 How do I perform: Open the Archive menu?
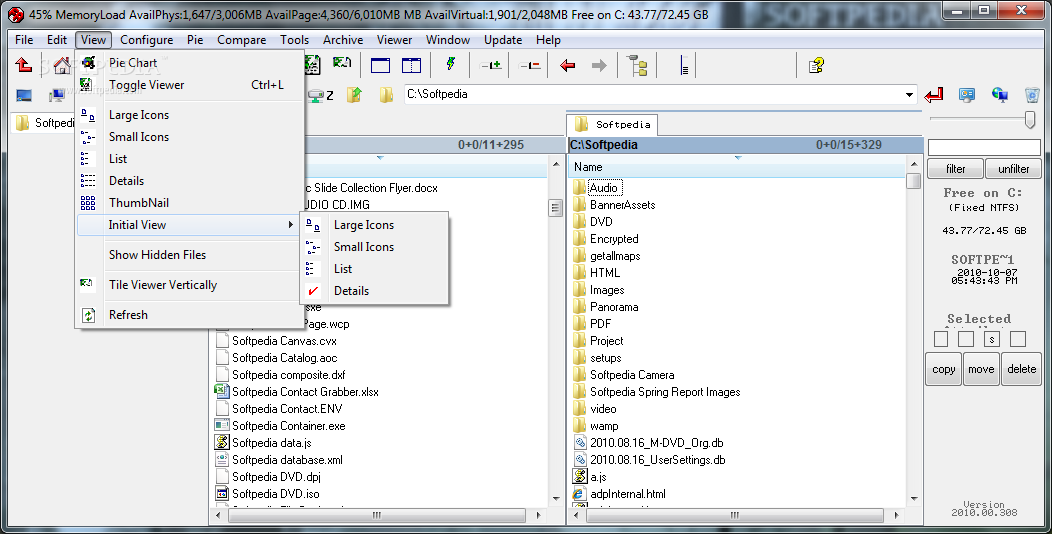343,40
